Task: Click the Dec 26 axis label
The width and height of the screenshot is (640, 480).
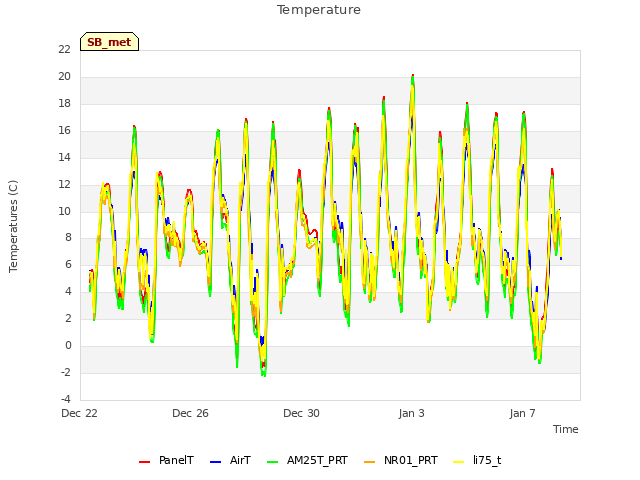Action: 190,413
